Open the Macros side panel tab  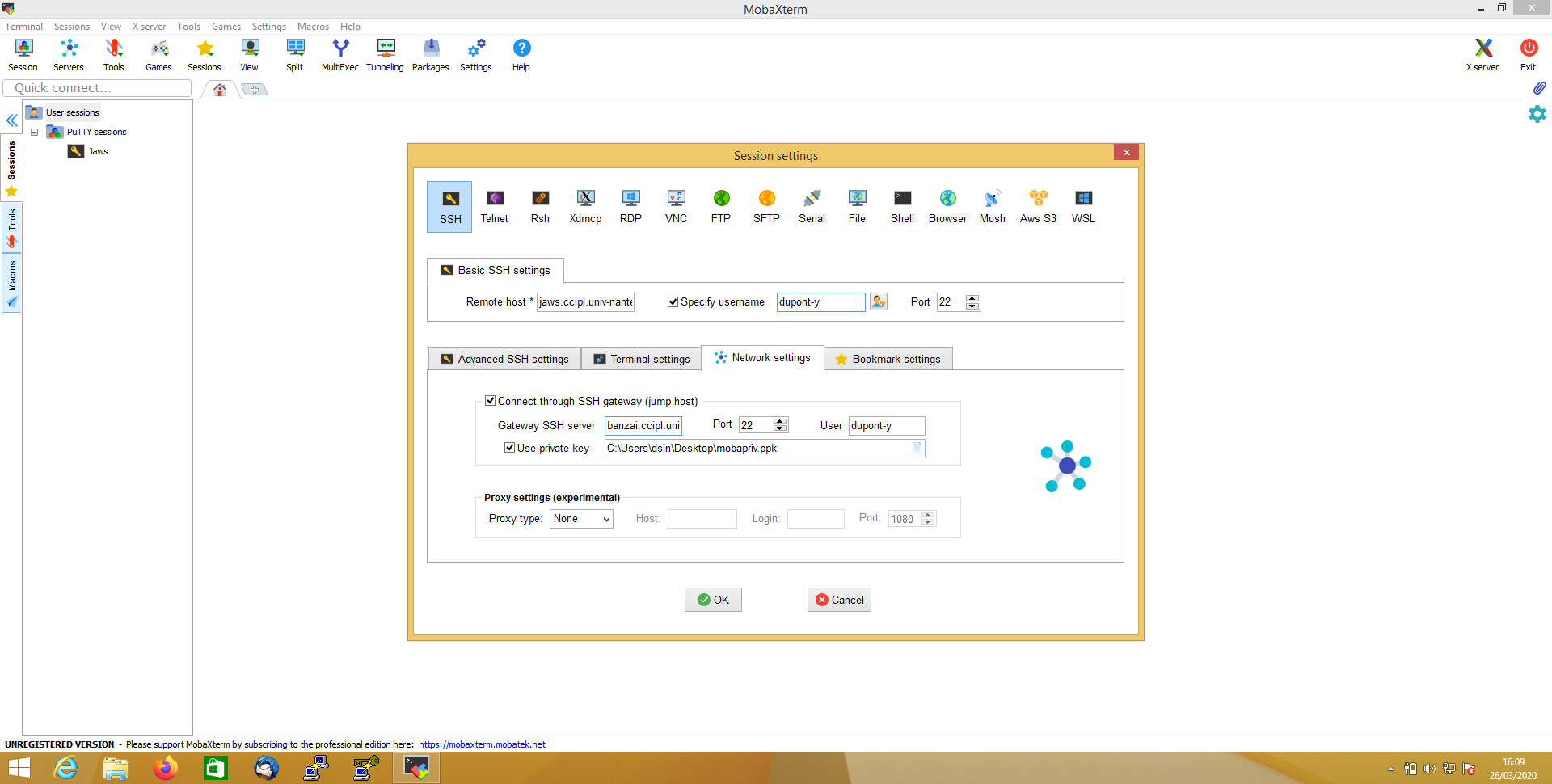click(x=12, y=283)
